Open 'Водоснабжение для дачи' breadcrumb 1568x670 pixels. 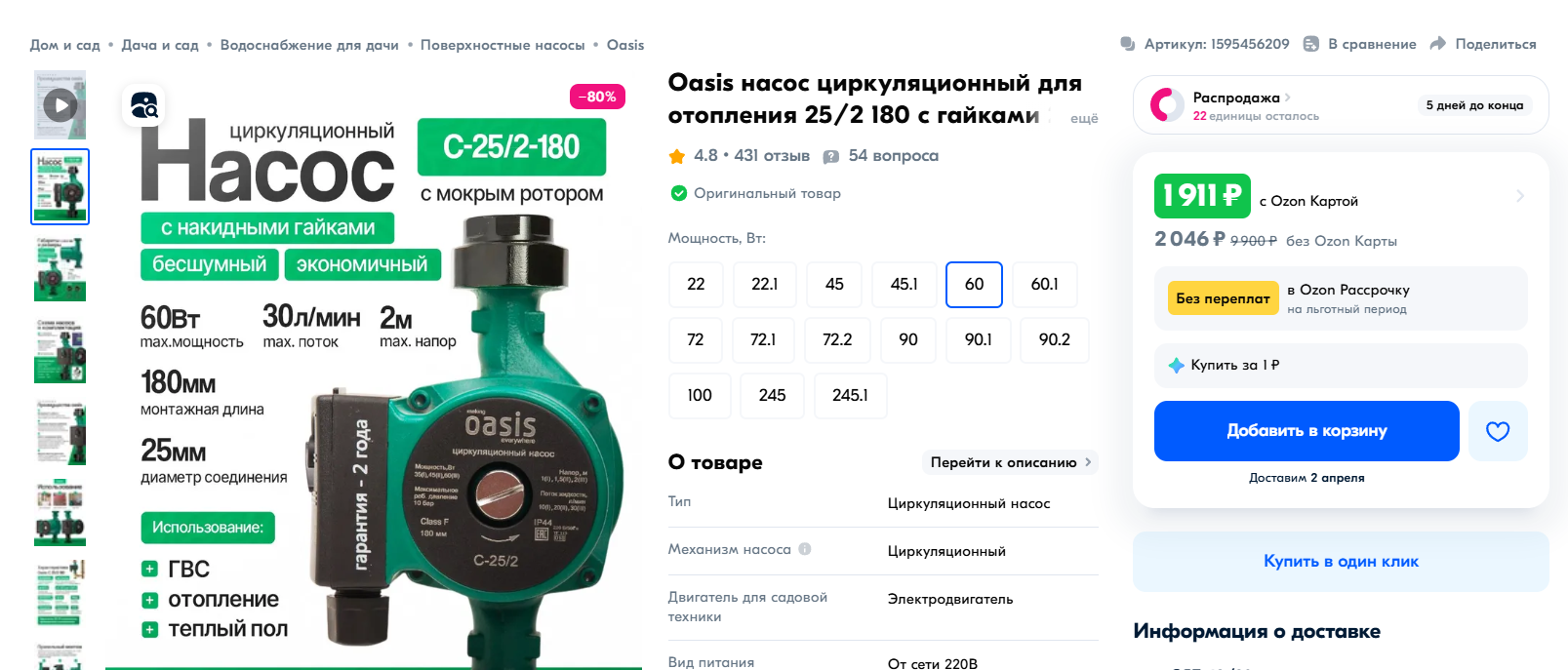(x=309, y=45)
